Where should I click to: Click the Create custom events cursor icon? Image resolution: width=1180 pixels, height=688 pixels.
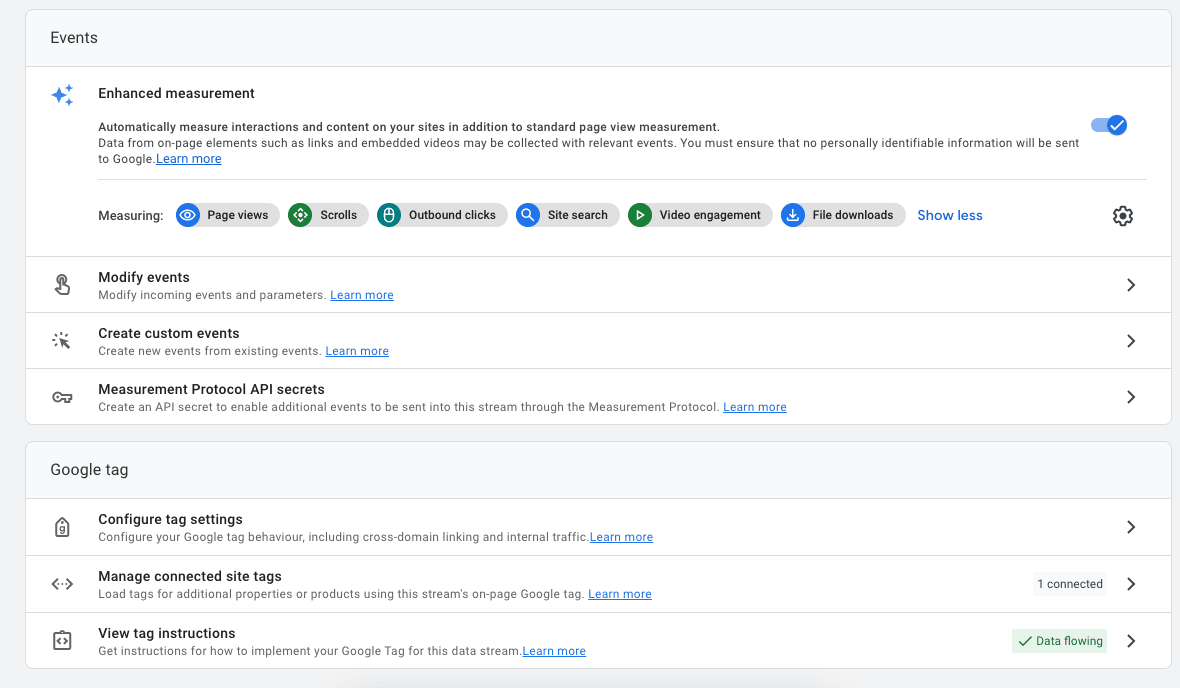[62, 341]
